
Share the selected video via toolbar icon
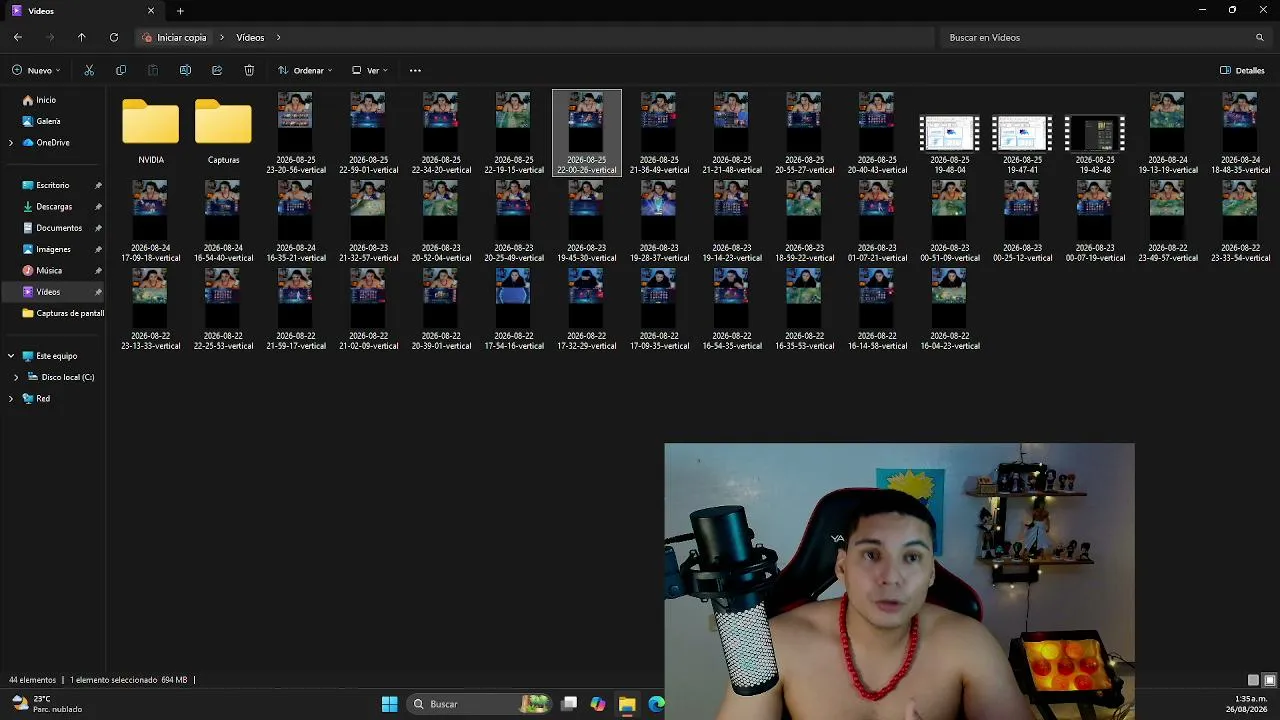point(217,70)
